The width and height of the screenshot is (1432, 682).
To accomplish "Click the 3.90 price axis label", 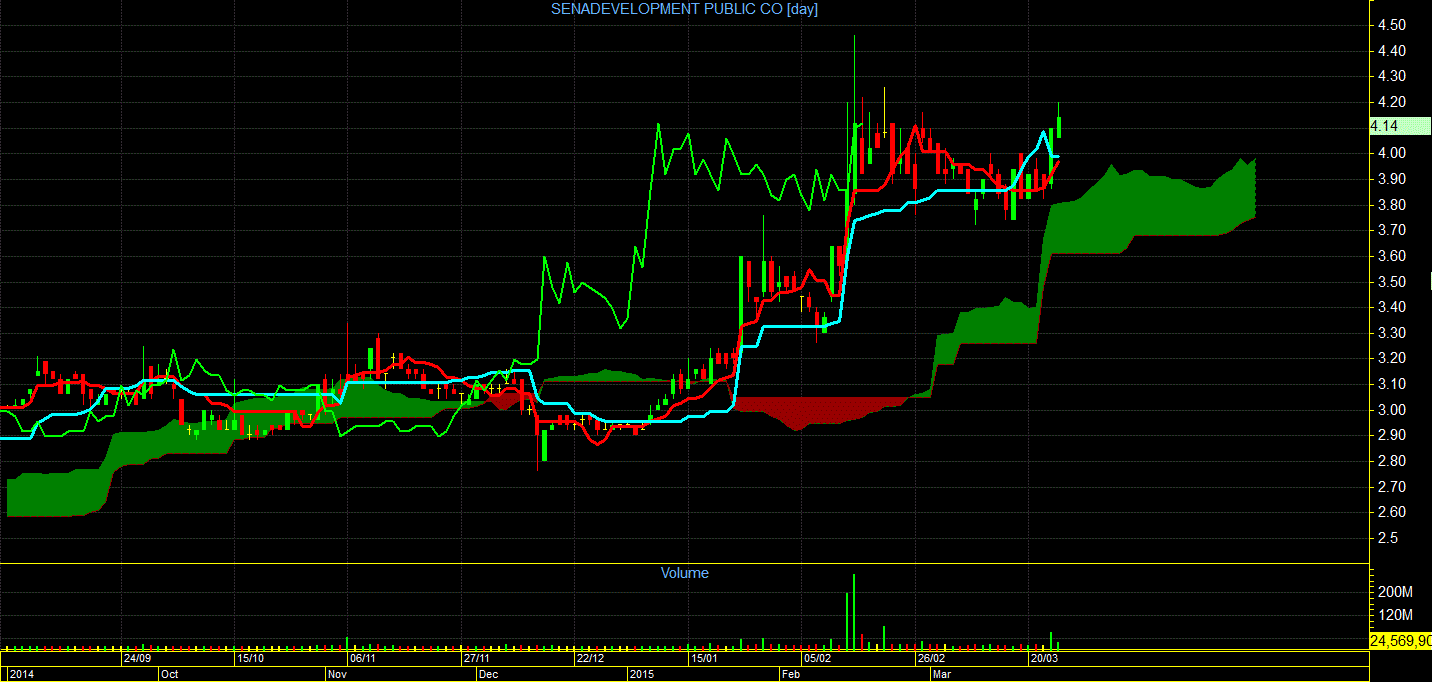I will (1392, 179).
